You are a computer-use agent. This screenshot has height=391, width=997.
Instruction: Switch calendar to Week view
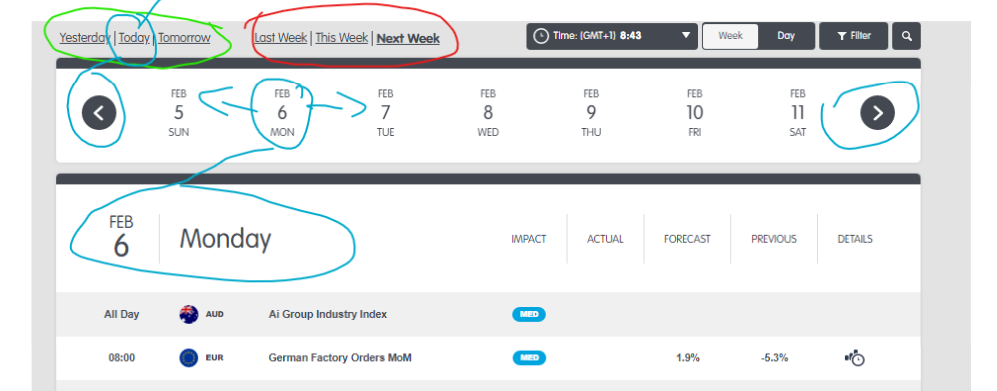click(x=731, y=36)
